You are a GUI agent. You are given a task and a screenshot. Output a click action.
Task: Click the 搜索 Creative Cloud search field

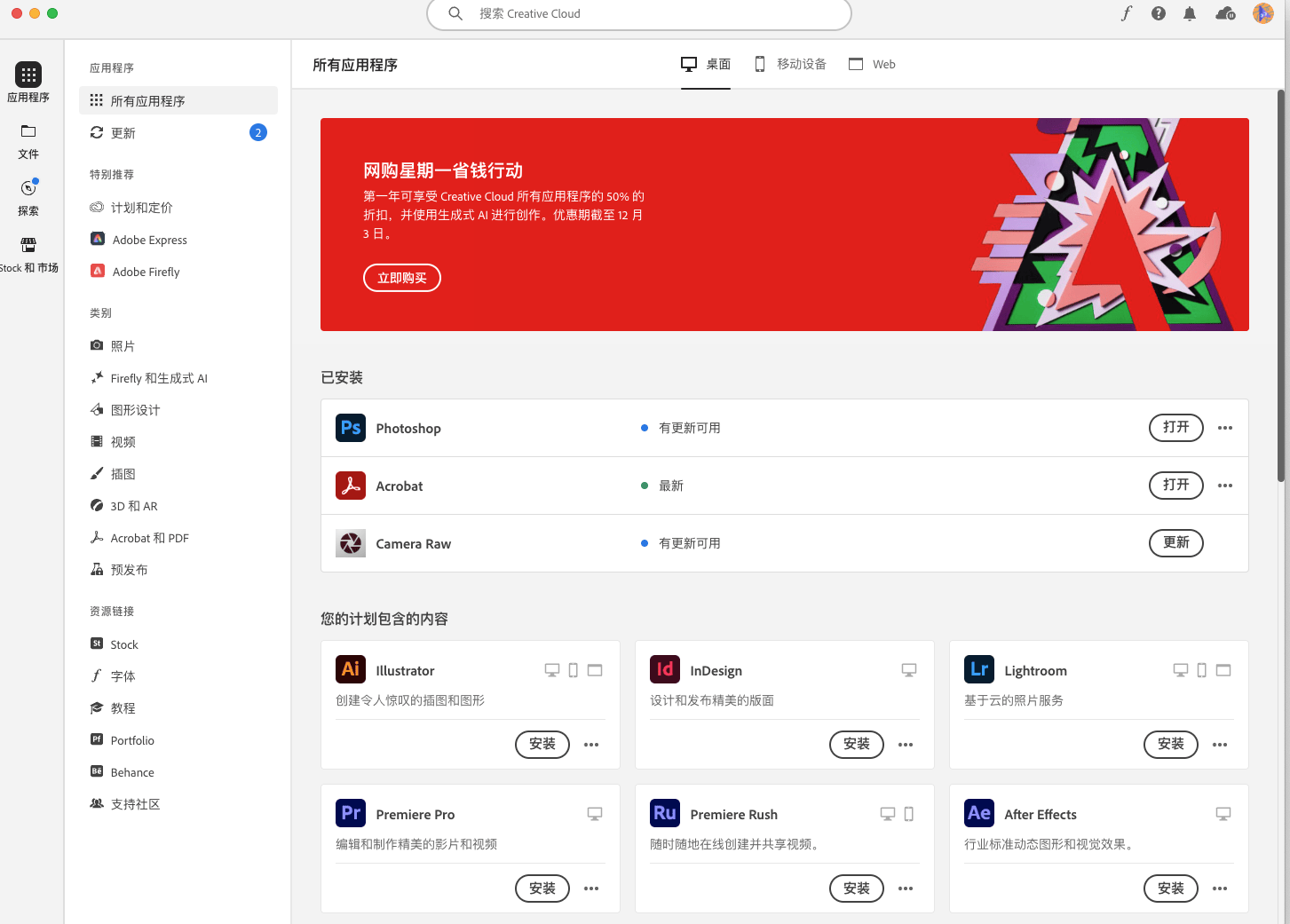[x=639, y=14]
